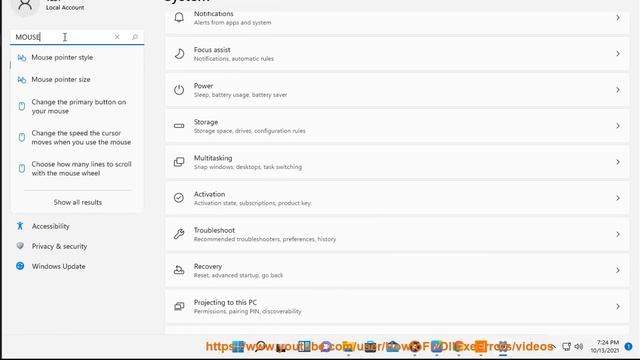
Task: Click the Windows Update sync icon
Action: (x=20, y=266)
